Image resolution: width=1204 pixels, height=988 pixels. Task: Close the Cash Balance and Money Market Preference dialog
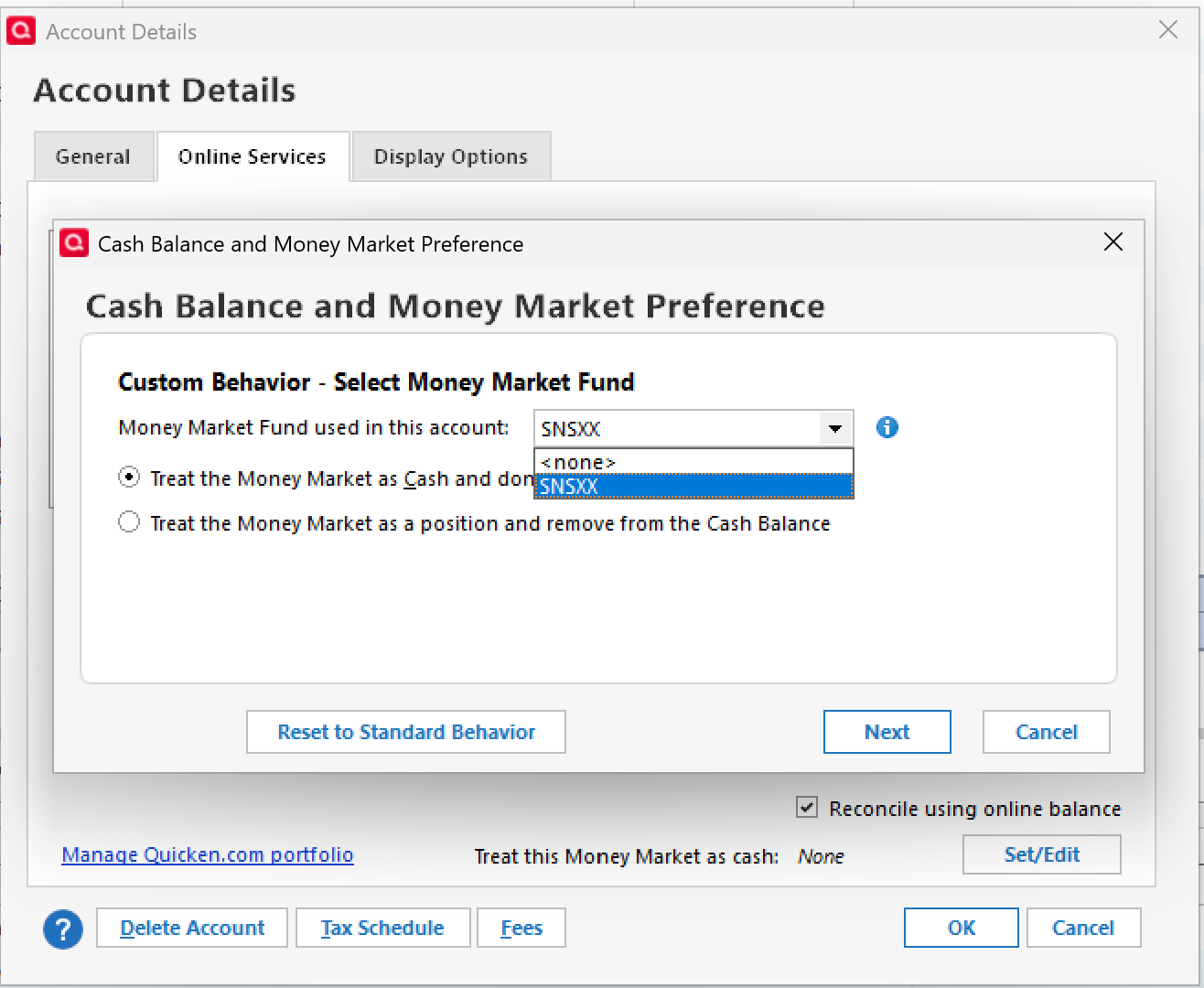point(1113,242)
